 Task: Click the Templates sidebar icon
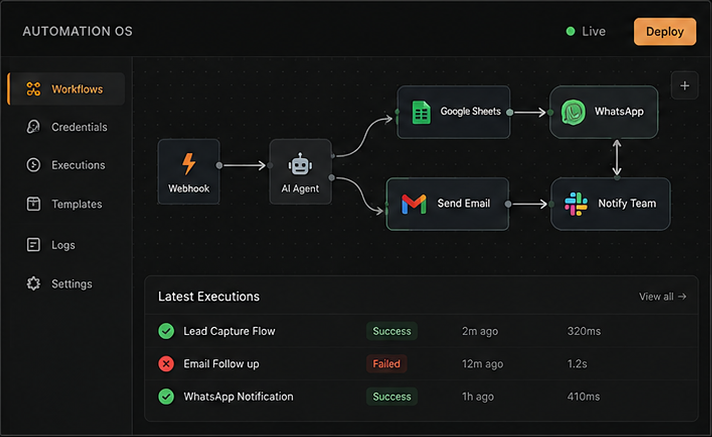point(33,204)
